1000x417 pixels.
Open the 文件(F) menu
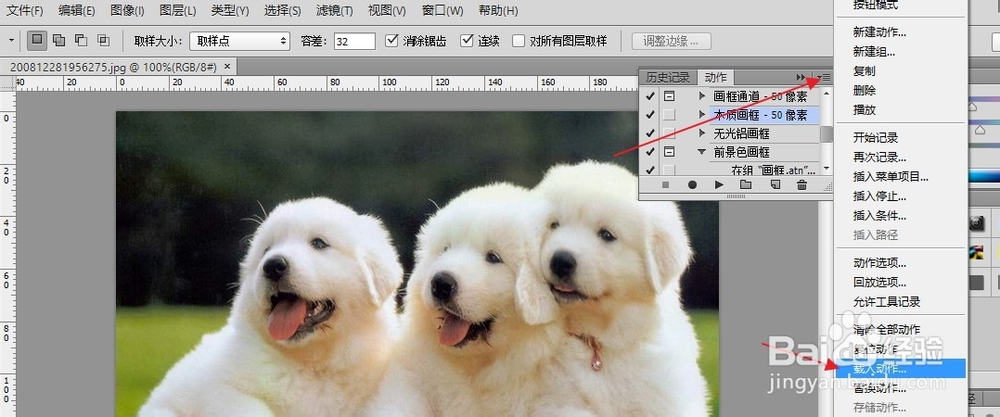coord(24,11)
